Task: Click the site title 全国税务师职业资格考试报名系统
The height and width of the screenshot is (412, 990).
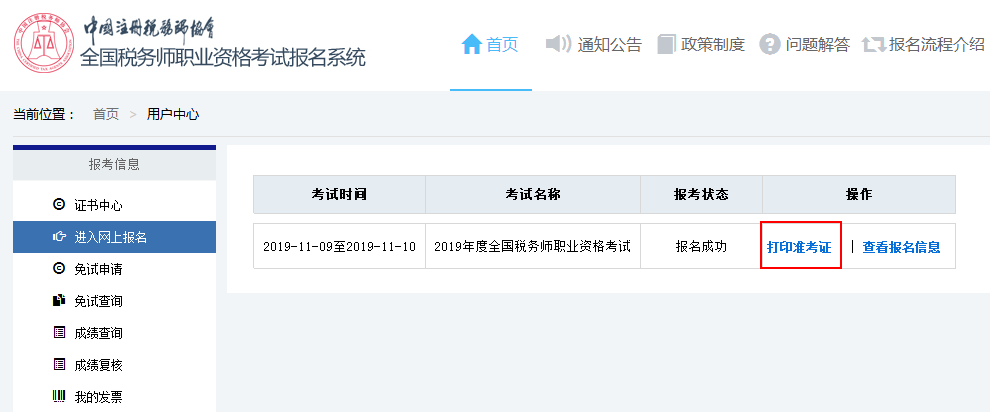Action: click(222, 59)
